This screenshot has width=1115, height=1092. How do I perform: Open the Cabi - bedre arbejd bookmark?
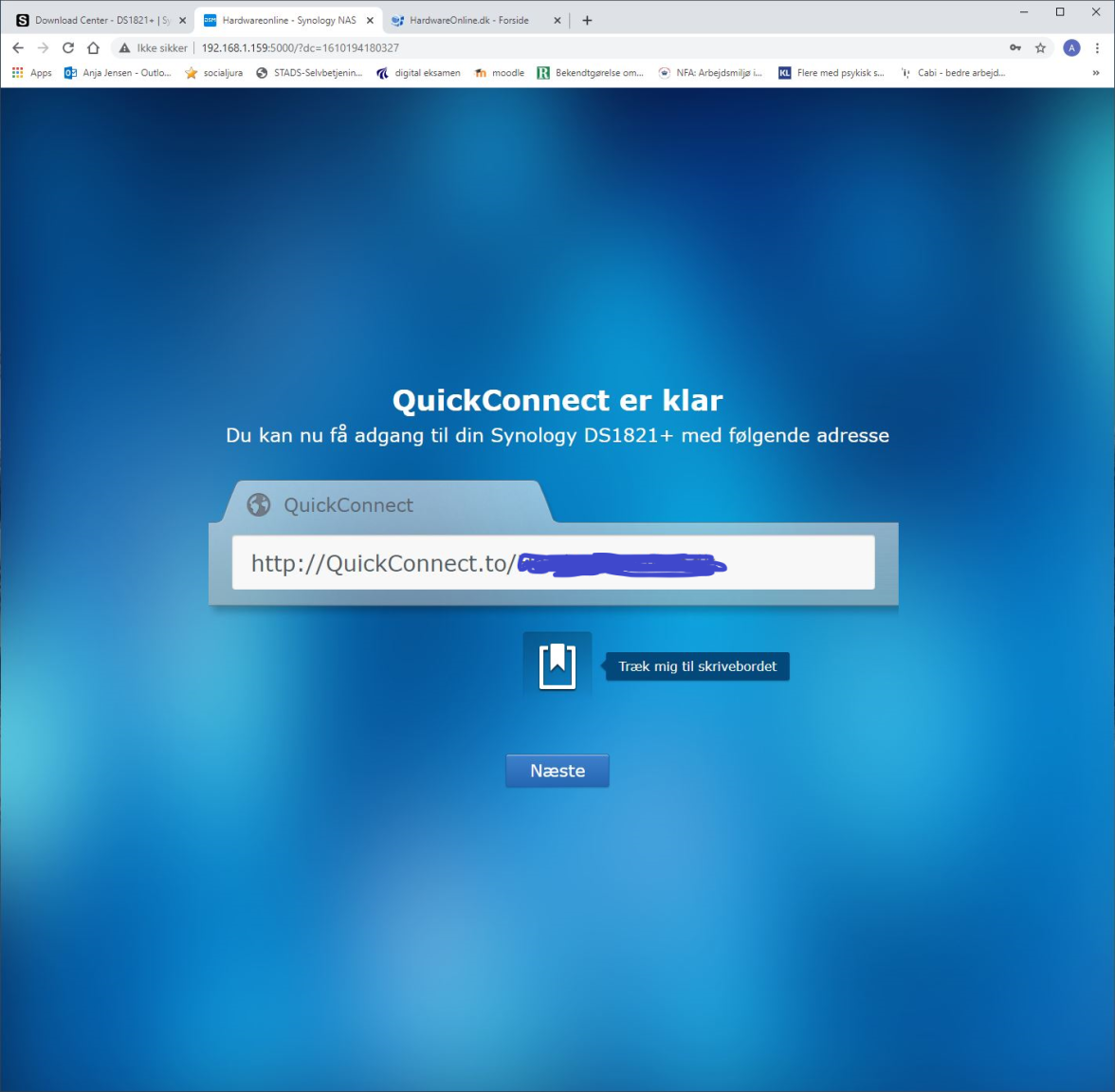[953, 72]
